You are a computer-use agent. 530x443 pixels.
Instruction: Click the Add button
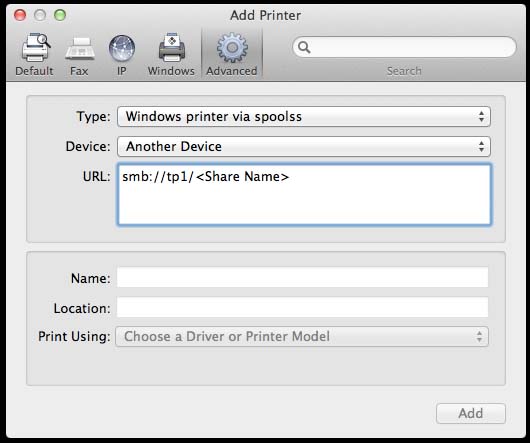click(x=471, y=413)
